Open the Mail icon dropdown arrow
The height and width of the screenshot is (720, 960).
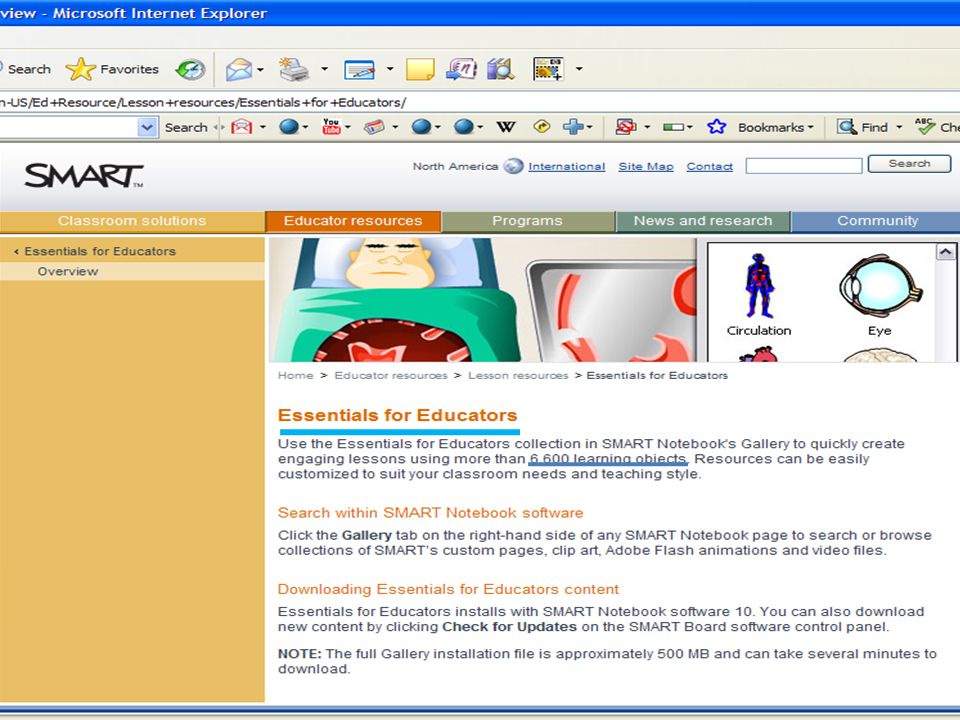click(260, 70)
